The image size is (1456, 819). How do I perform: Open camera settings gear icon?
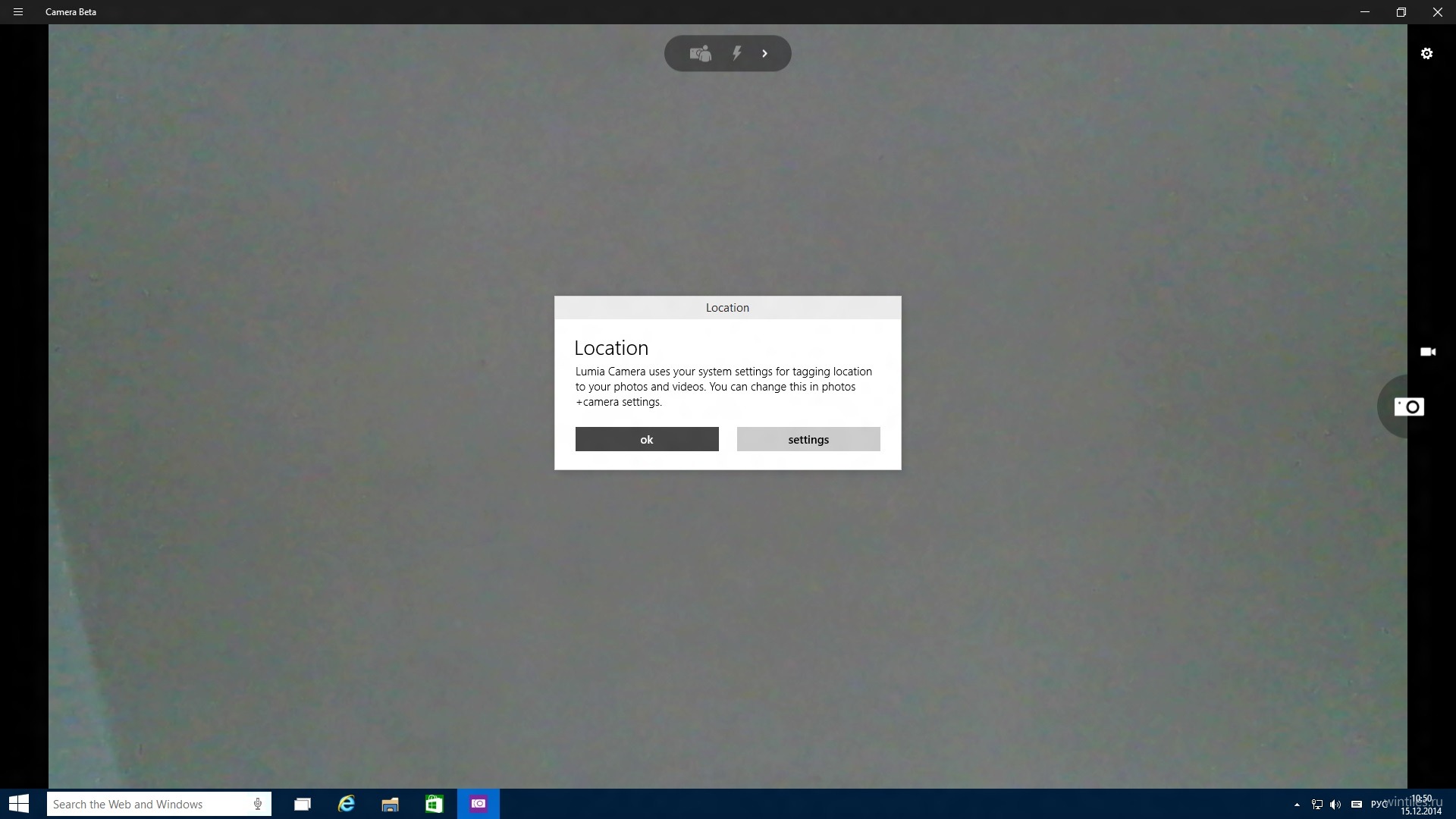[1426, 54]
